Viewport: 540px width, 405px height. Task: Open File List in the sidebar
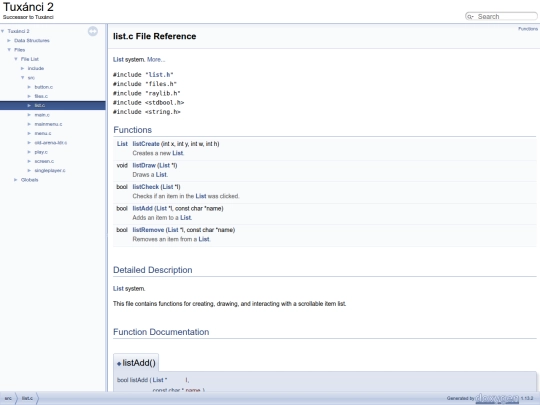point(30,59)
